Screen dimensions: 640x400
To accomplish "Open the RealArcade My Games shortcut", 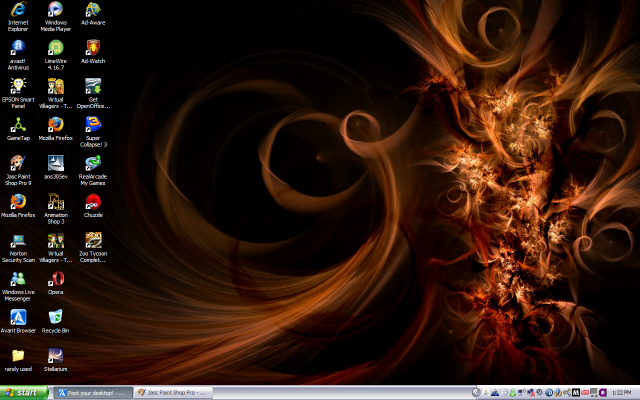I will pyautogui.click(x=93, y=163).
